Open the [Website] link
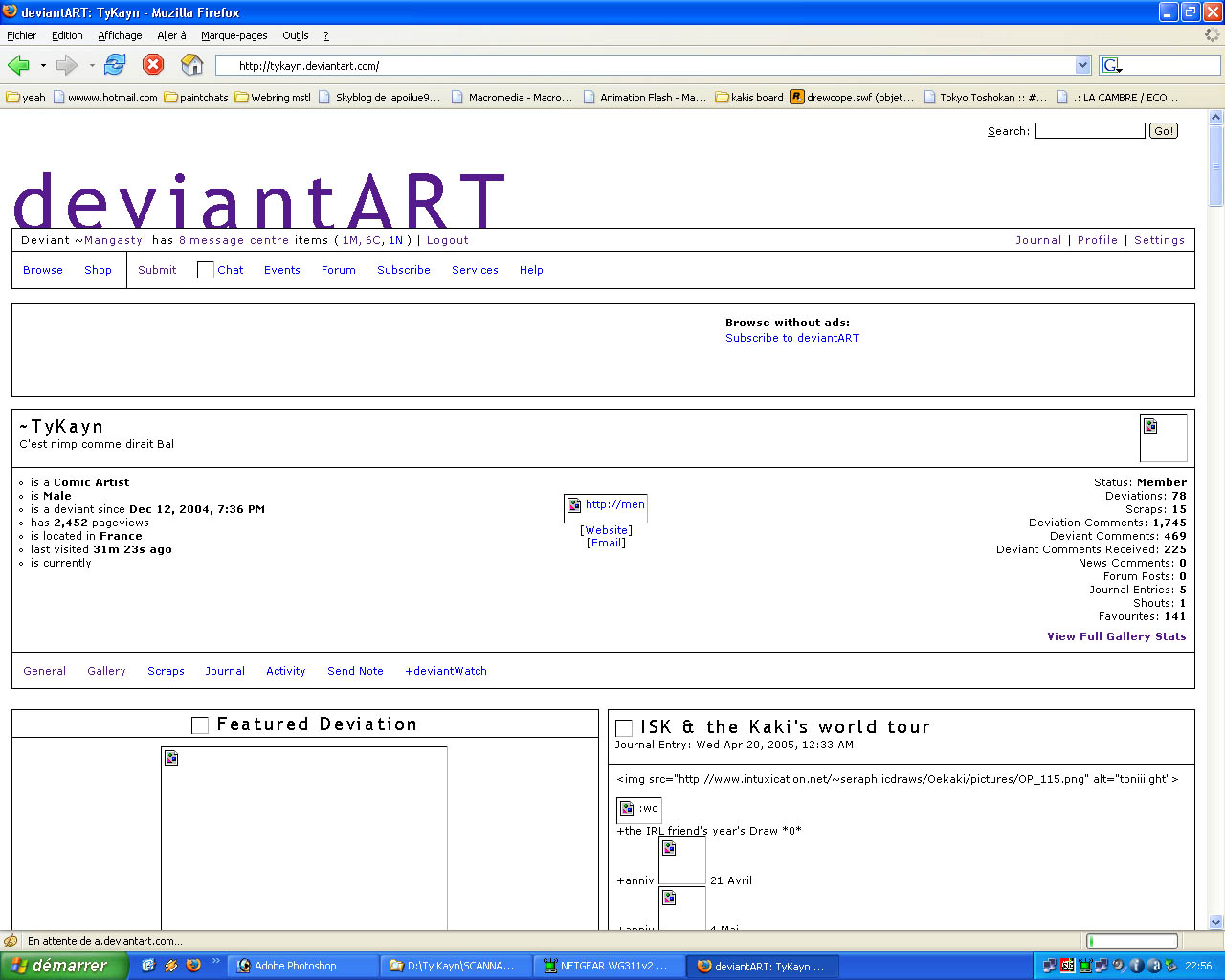The height and width of the screenshot is (980, 1225). (x=606, y=530)
